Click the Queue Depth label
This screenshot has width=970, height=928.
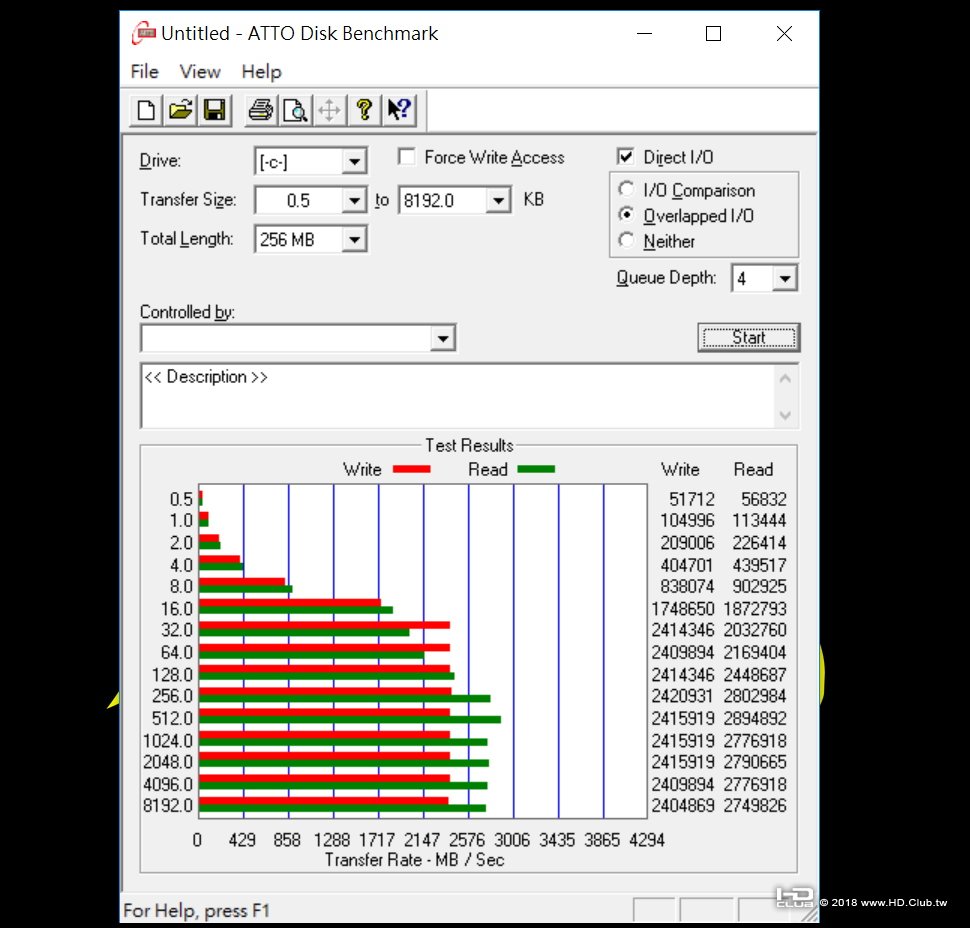tap(666, 278)
